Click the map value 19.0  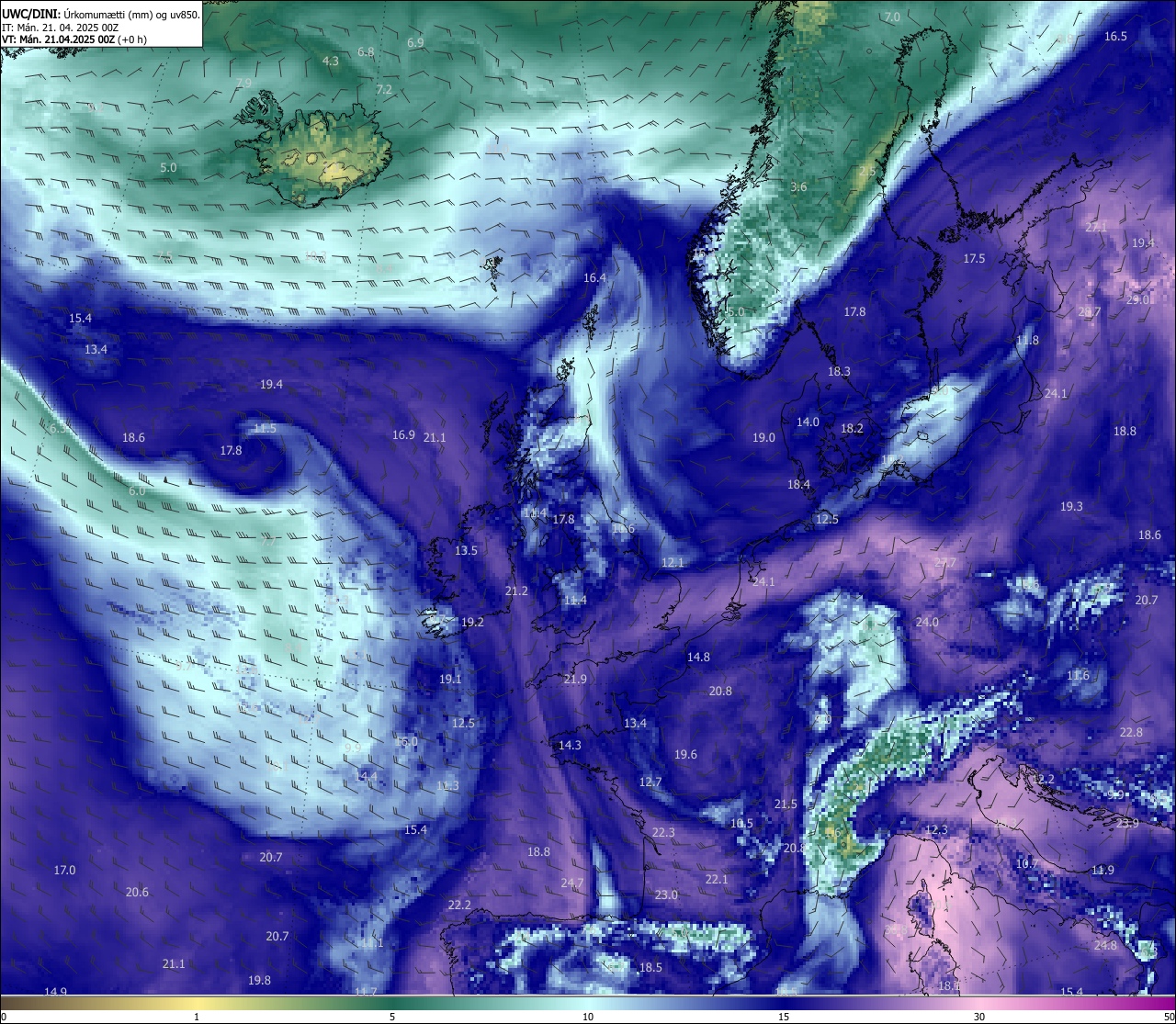764,437
